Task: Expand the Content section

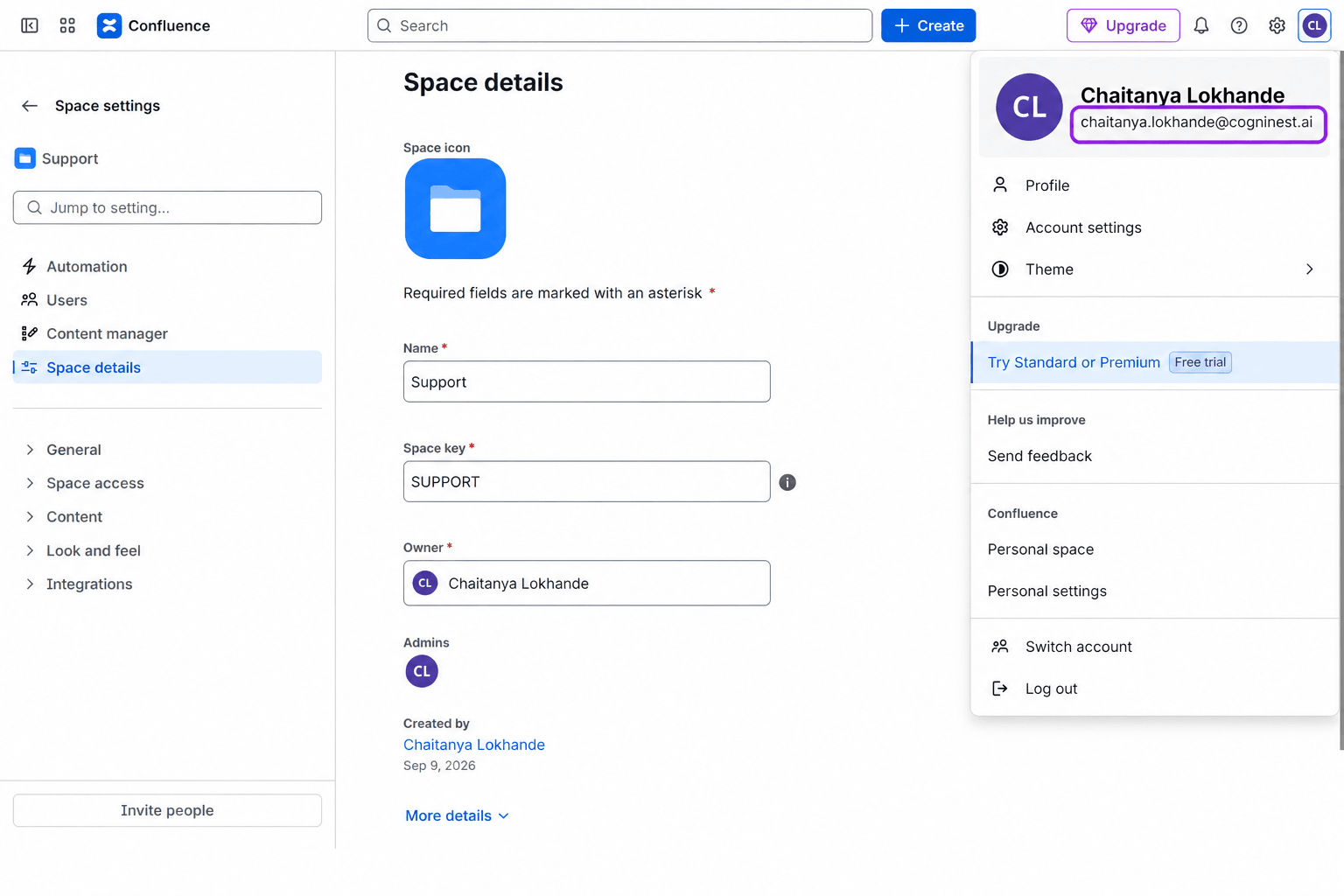Action: click(167, 517)
